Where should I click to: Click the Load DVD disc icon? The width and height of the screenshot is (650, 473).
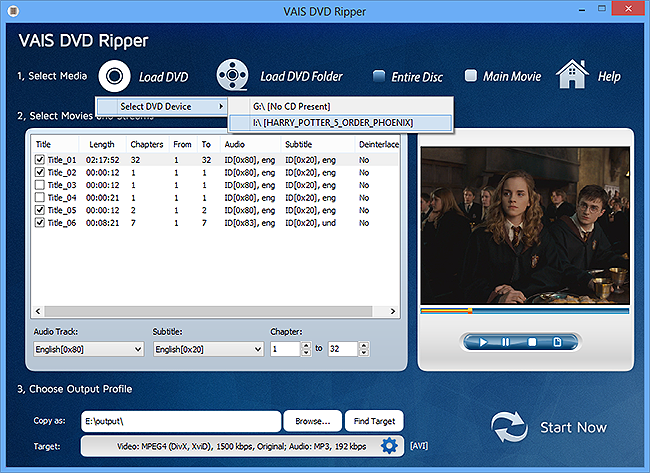[114, 76]
